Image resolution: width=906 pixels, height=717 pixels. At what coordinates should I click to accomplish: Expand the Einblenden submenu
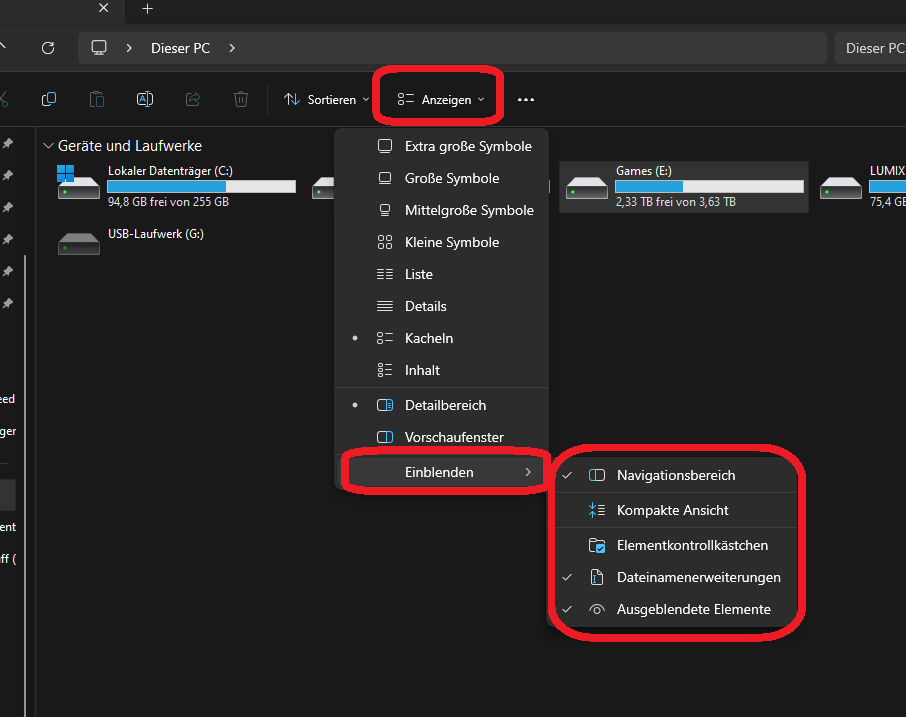pos(441,472)
